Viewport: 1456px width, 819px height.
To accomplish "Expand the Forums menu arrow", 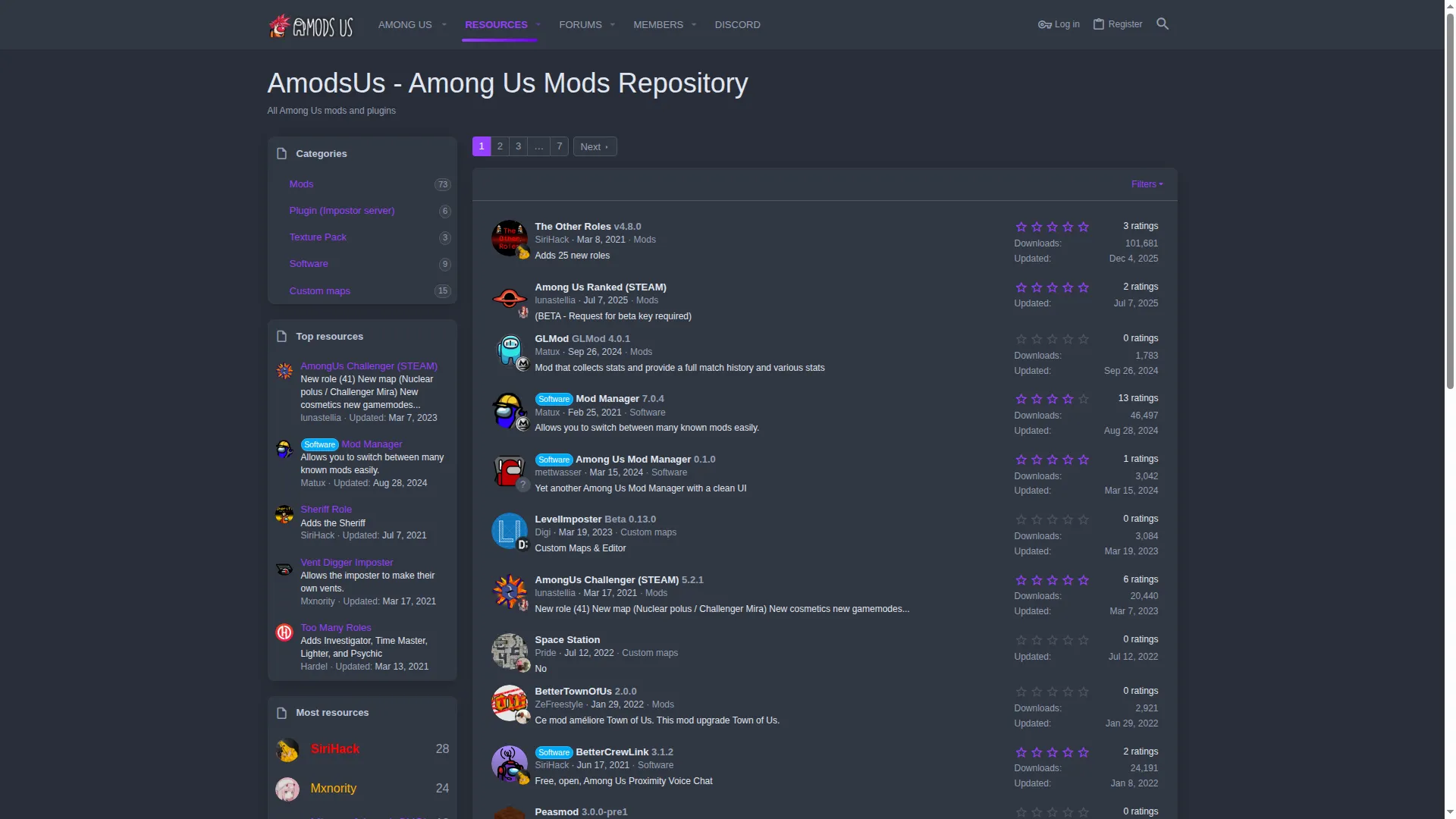I will coord(612,25).
